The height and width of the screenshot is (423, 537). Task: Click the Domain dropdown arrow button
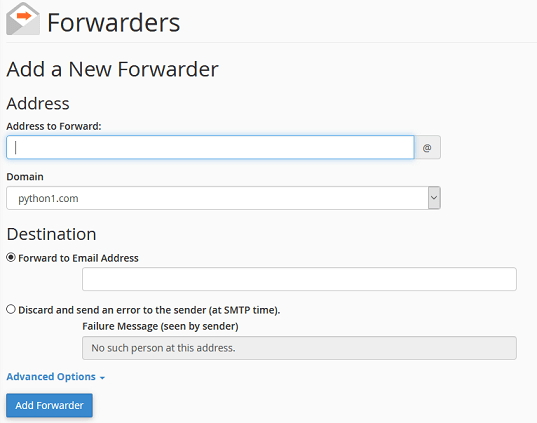[x=434, y=198]
